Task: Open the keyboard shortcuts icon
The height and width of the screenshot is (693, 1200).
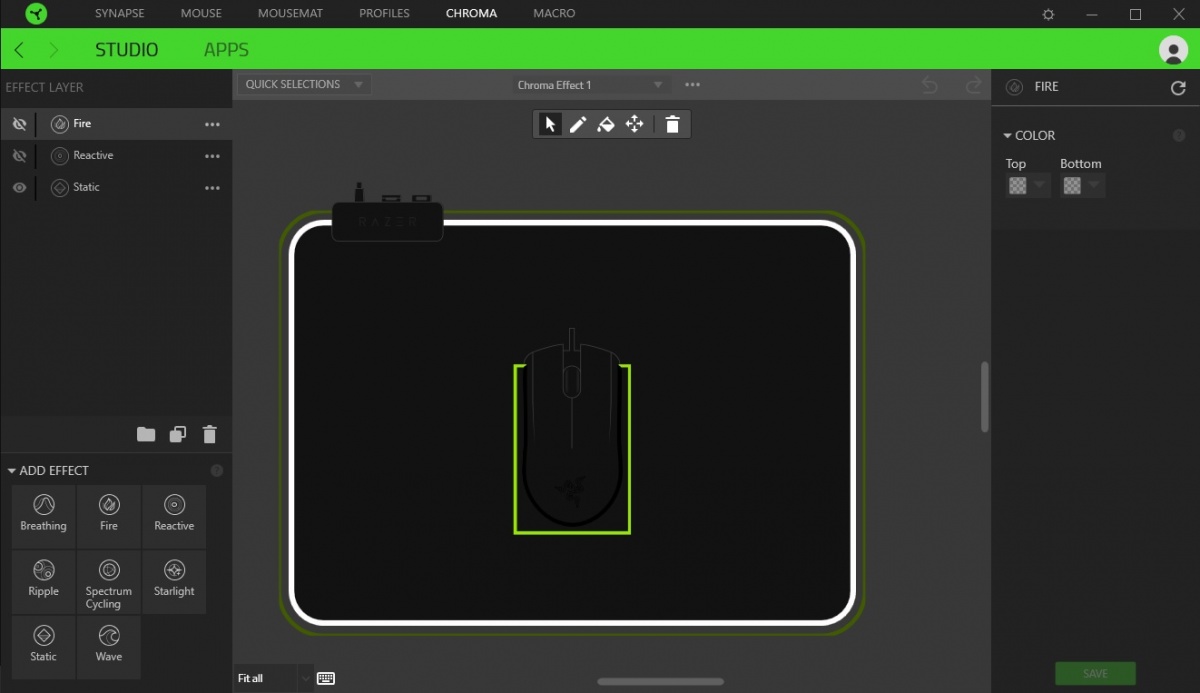Action: click(x=326, y=678)
